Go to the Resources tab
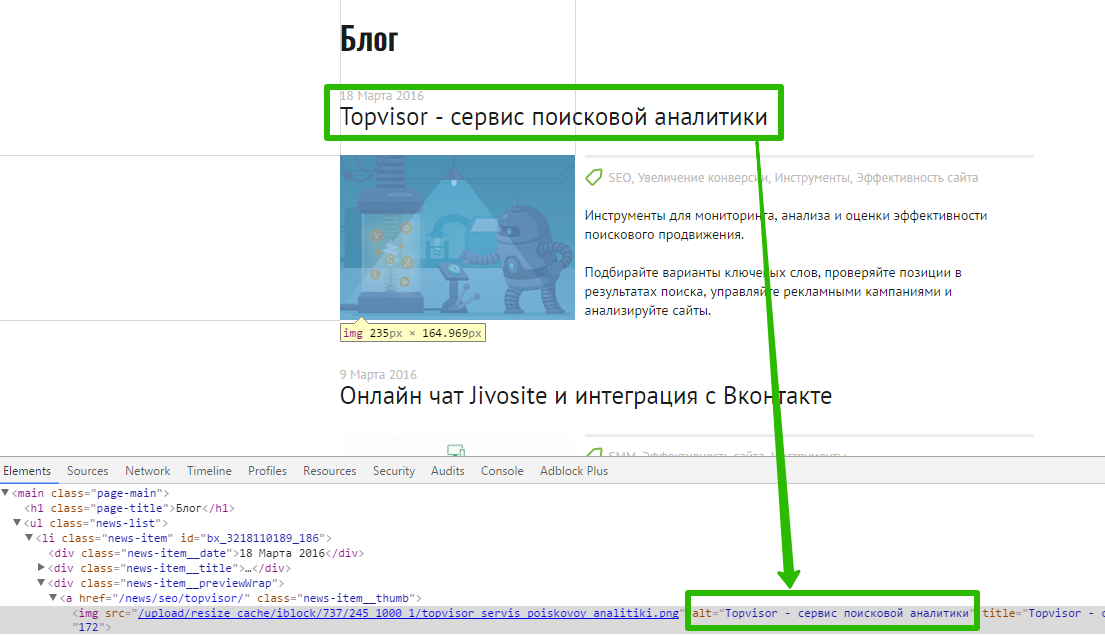The width and height of the screenshot is (1105, 636). (330, 471)
